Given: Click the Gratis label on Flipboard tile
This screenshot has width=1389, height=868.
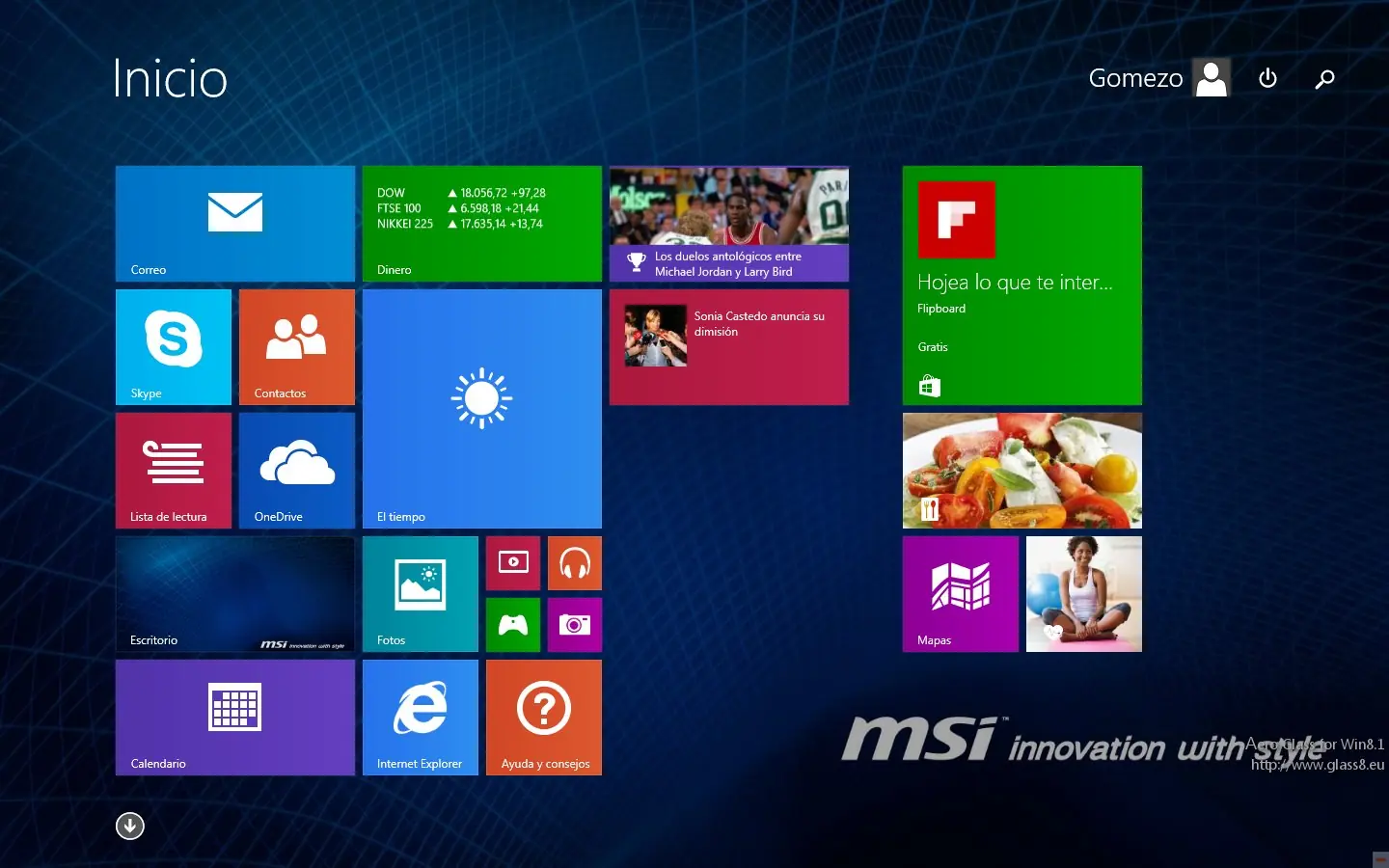Looking at the screenshot, I should pyautogui.click(x=933, y=347).
